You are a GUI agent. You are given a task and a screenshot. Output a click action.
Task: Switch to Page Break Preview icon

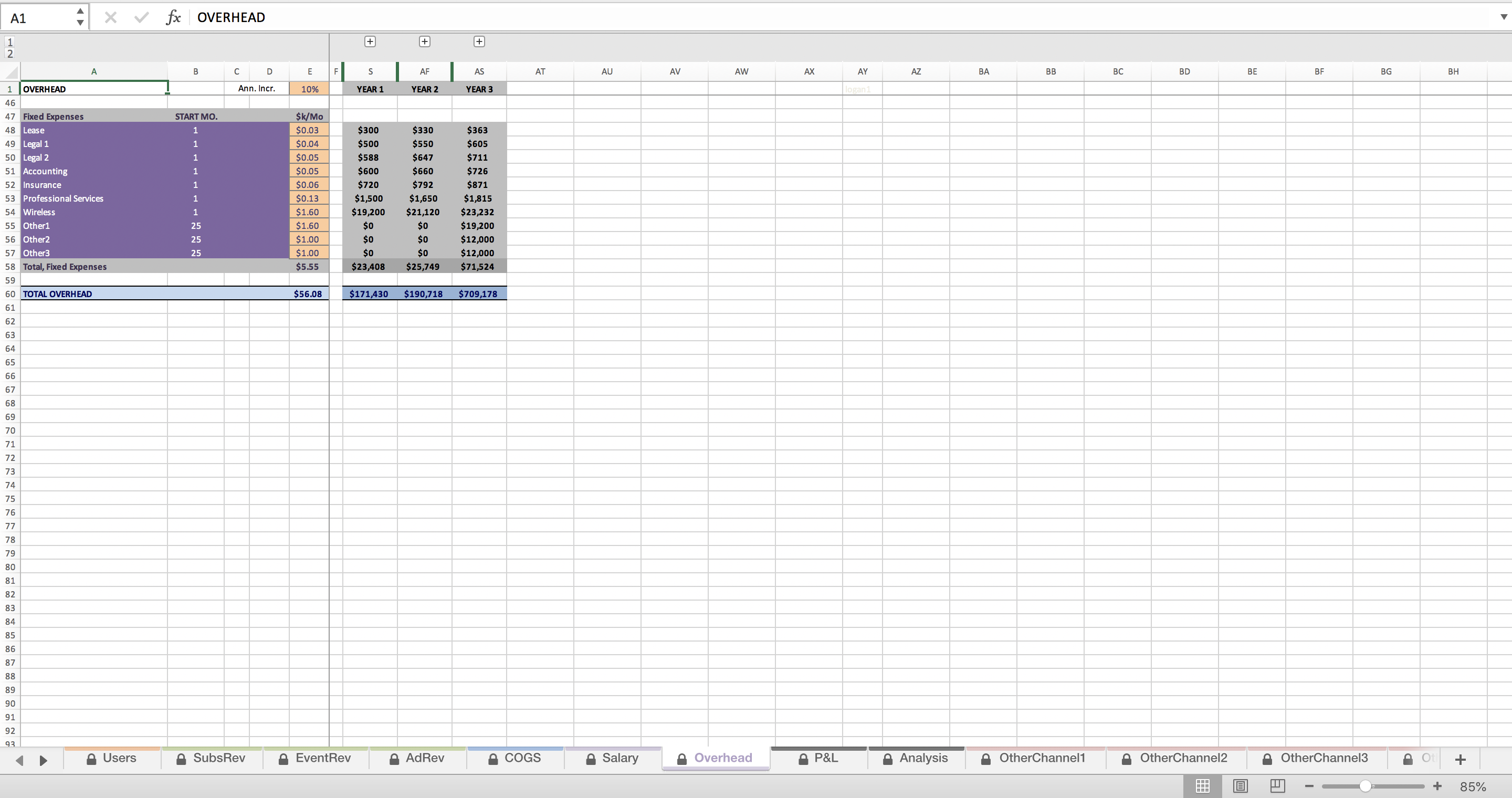pos(1278,786)
